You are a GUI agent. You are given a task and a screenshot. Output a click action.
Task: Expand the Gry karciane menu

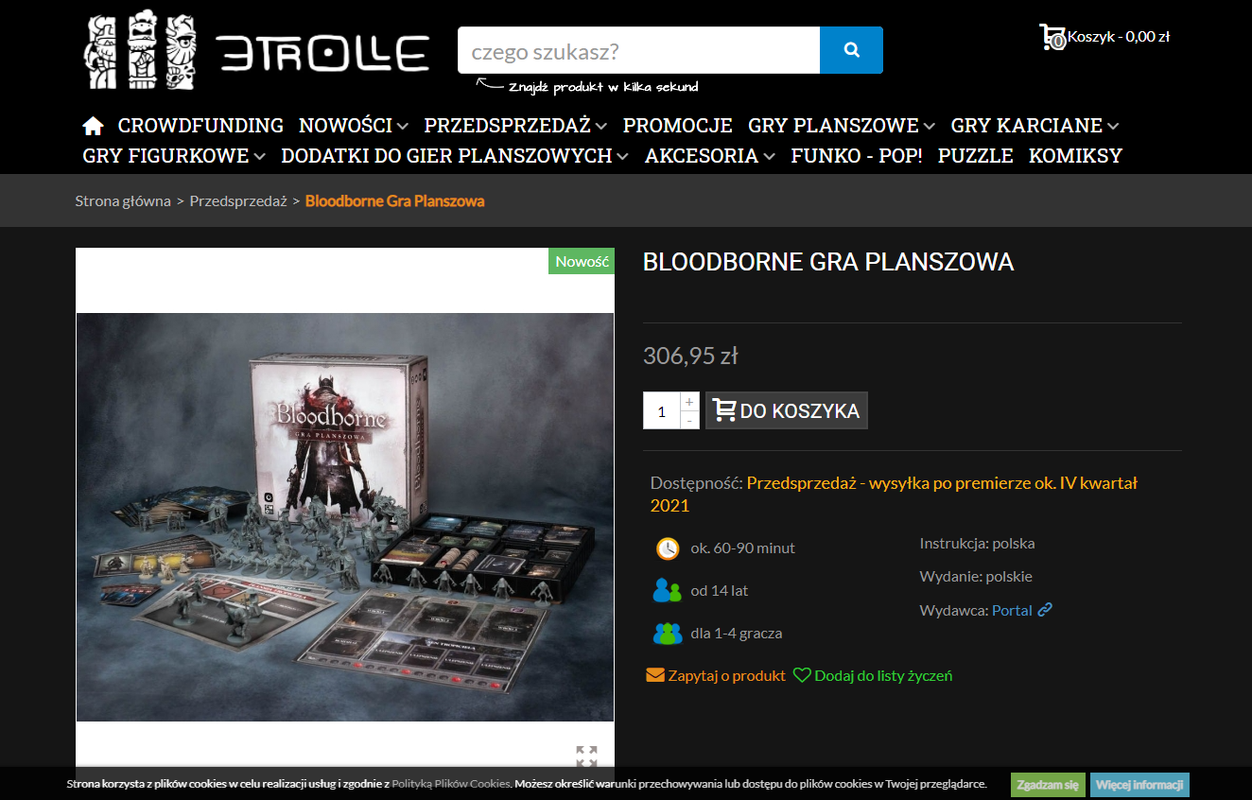pos(1035,125)
